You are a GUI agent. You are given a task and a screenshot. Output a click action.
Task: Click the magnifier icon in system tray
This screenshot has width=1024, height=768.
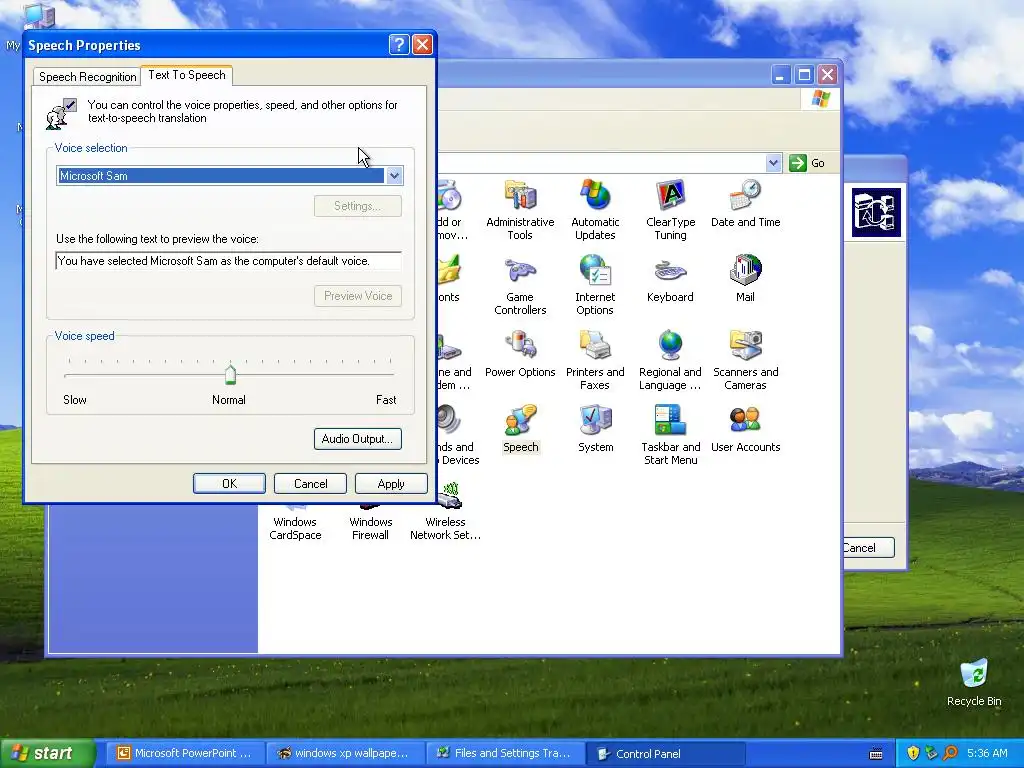(x=950, y=753)
